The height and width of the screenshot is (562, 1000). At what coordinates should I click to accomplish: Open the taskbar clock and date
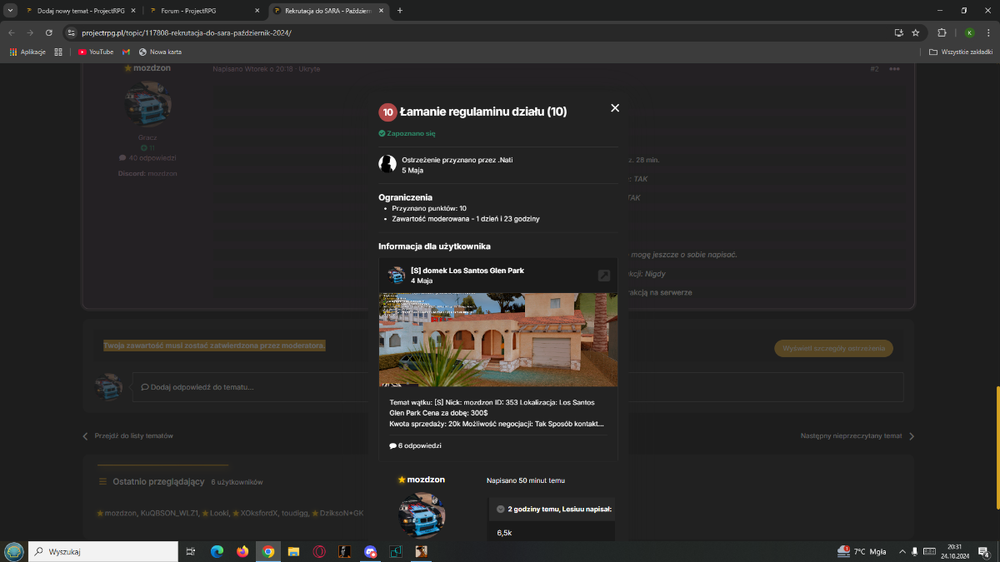pos(955,551)
